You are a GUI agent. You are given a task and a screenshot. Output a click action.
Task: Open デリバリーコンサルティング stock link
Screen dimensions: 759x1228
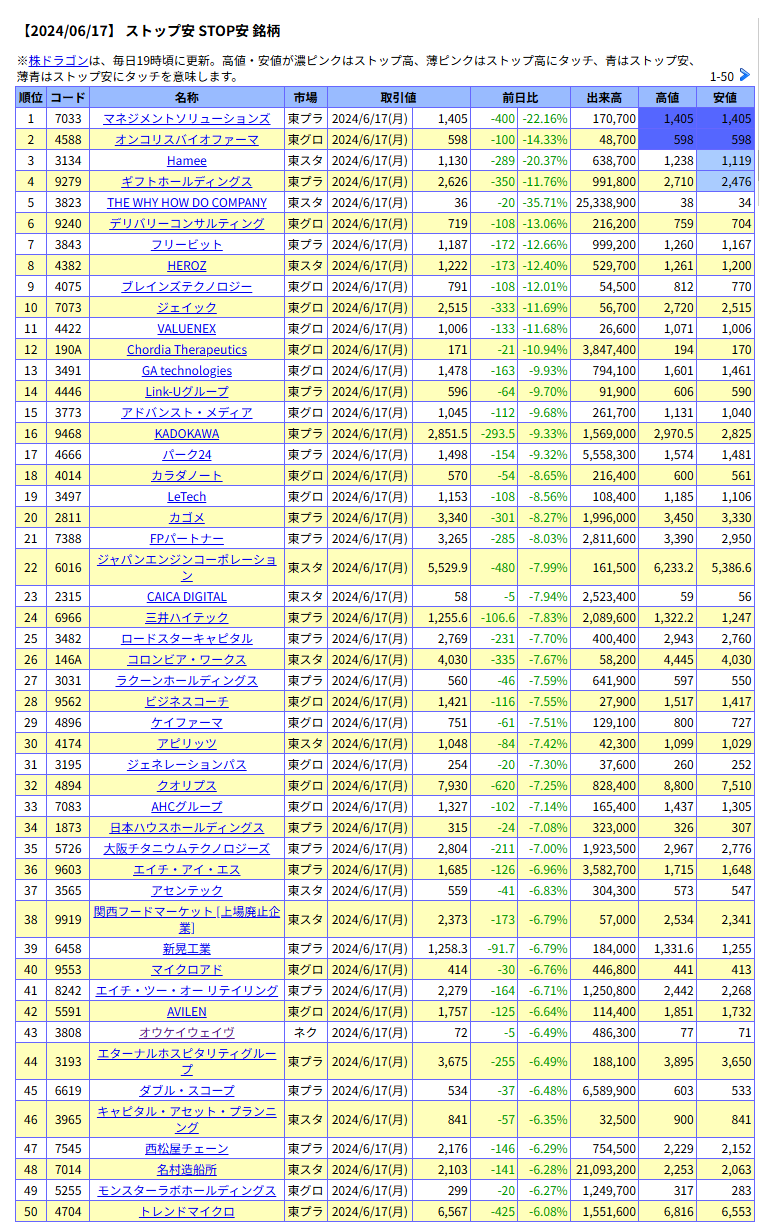pos(187,223)
